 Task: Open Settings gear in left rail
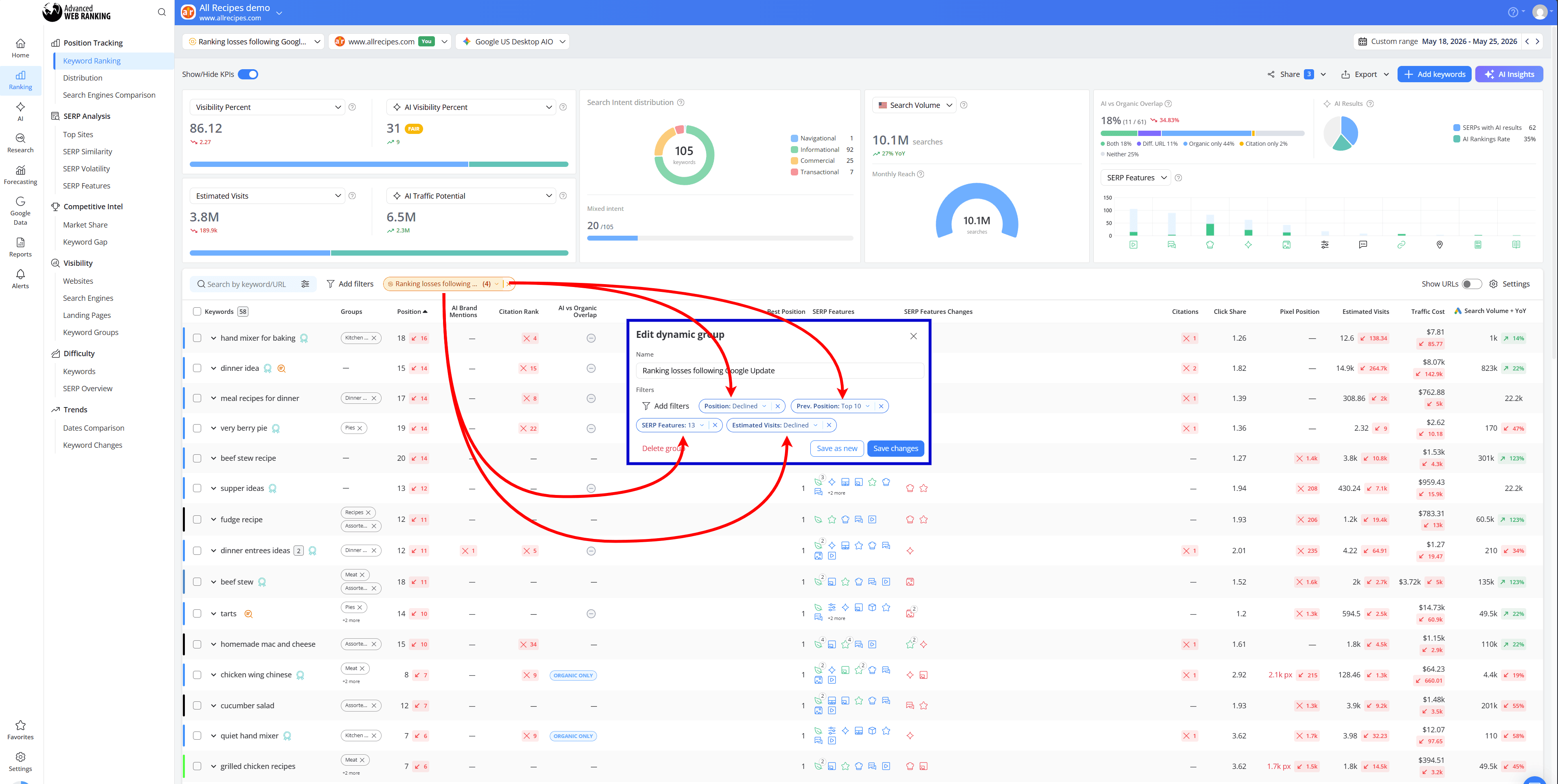20,762
